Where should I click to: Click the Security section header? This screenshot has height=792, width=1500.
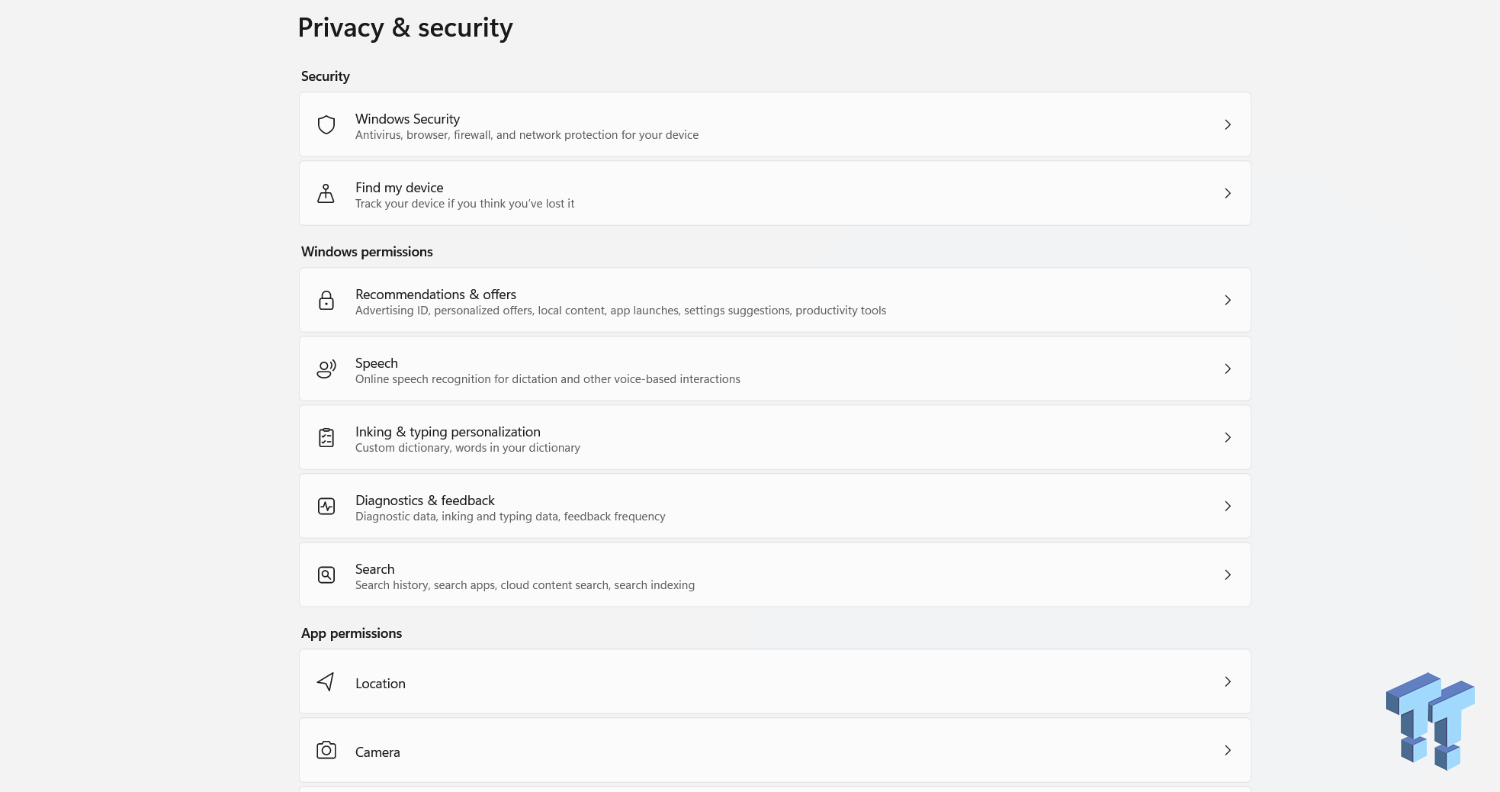[325, 76]
